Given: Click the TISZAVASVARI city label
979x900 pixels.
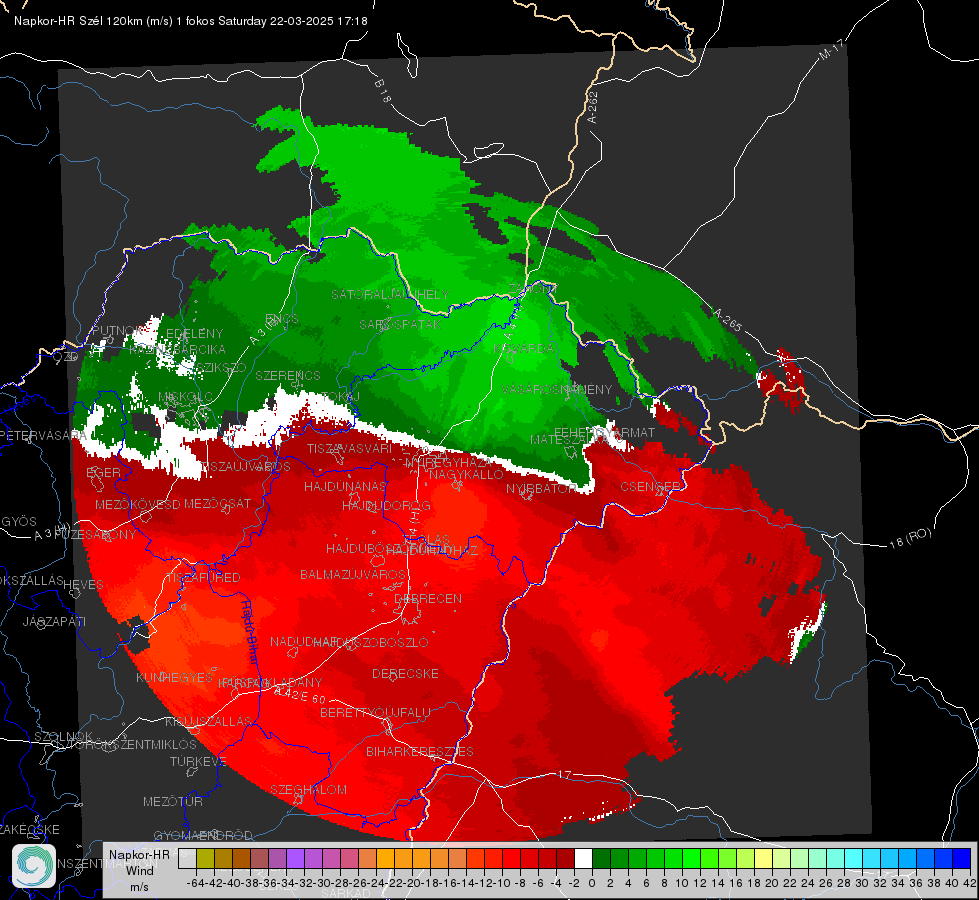Looking at the screenshot, I should pos(350,448).
